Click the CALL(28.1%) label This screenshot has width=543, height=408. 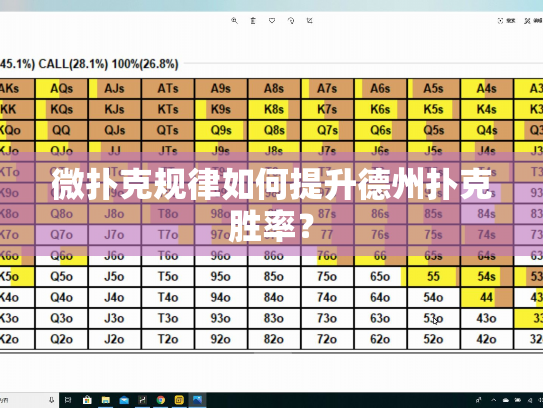pos(73,64)
